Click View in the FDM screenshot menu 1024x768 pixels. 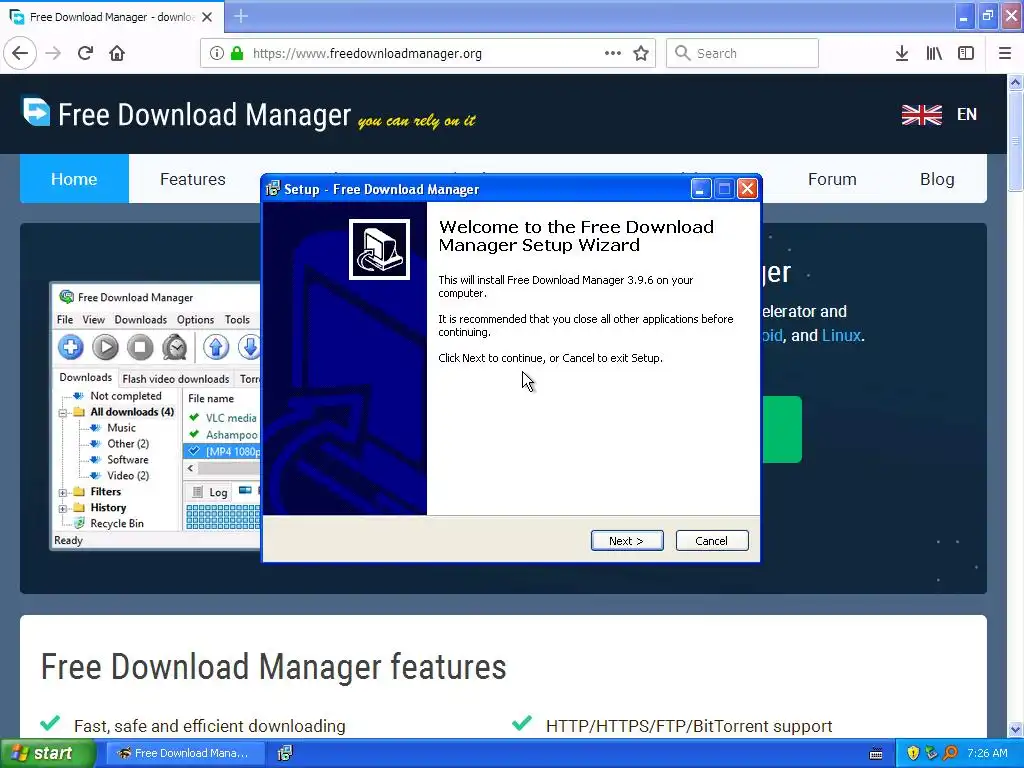tap(93, 319)
